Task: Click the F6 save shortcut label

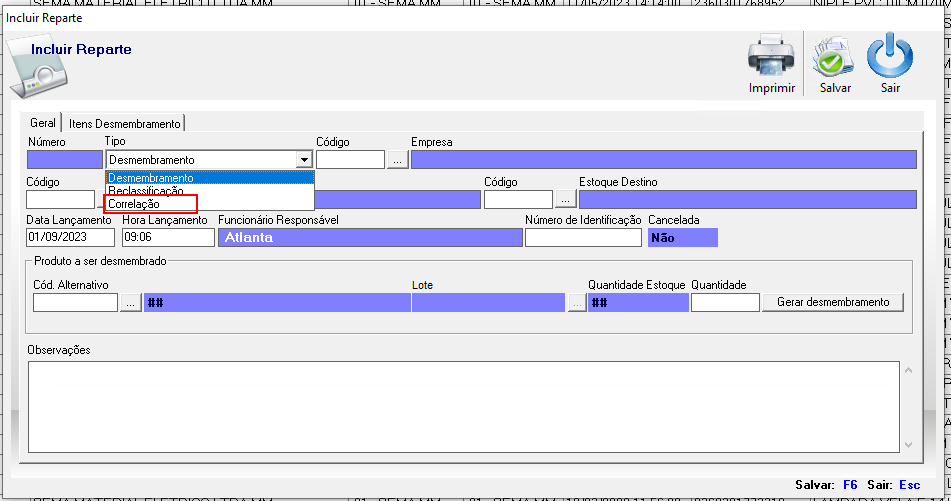Action: [850, 485]
